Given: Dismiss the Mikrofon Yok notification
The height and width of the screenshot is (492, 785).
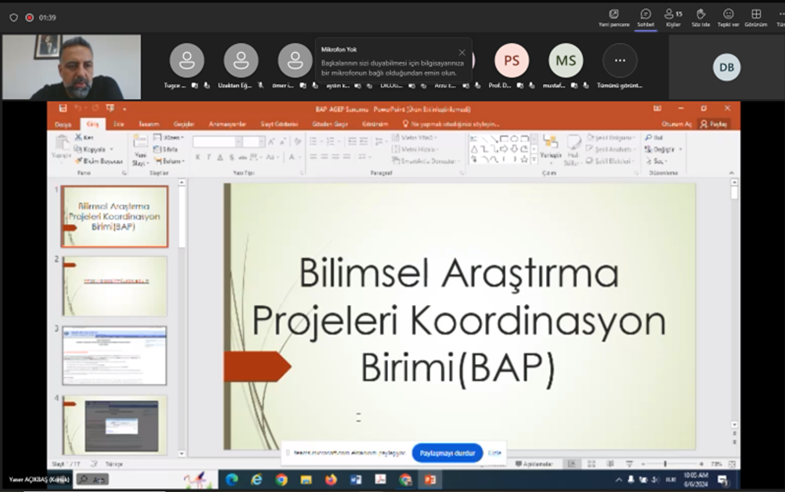Looking at the screenshot, I should pyautogui.click(x=461, y=52).
